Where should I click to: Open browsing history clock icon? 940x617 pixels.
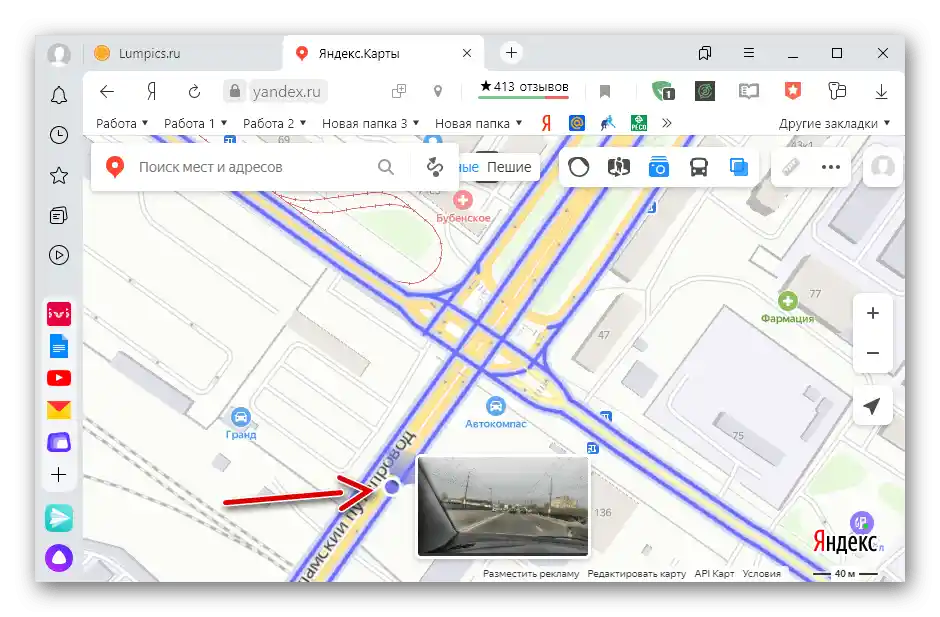click(59, 135)
